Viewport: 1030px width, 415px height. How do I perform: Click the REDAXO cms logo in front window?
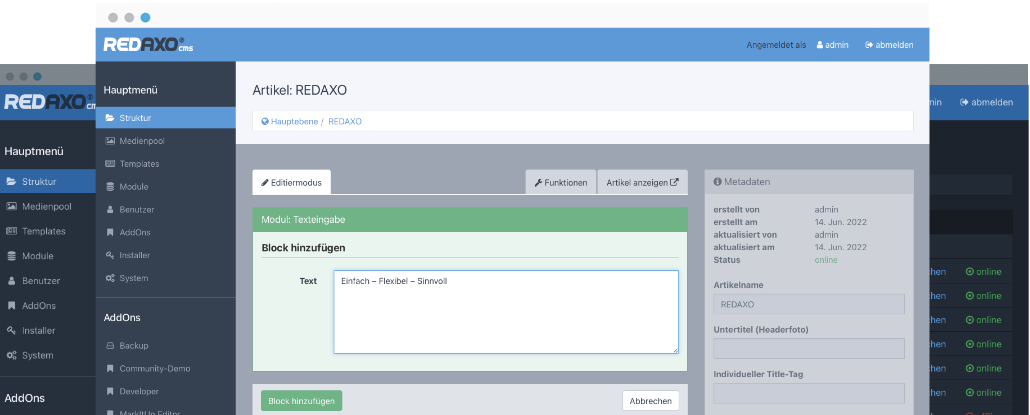click(148, 45)
